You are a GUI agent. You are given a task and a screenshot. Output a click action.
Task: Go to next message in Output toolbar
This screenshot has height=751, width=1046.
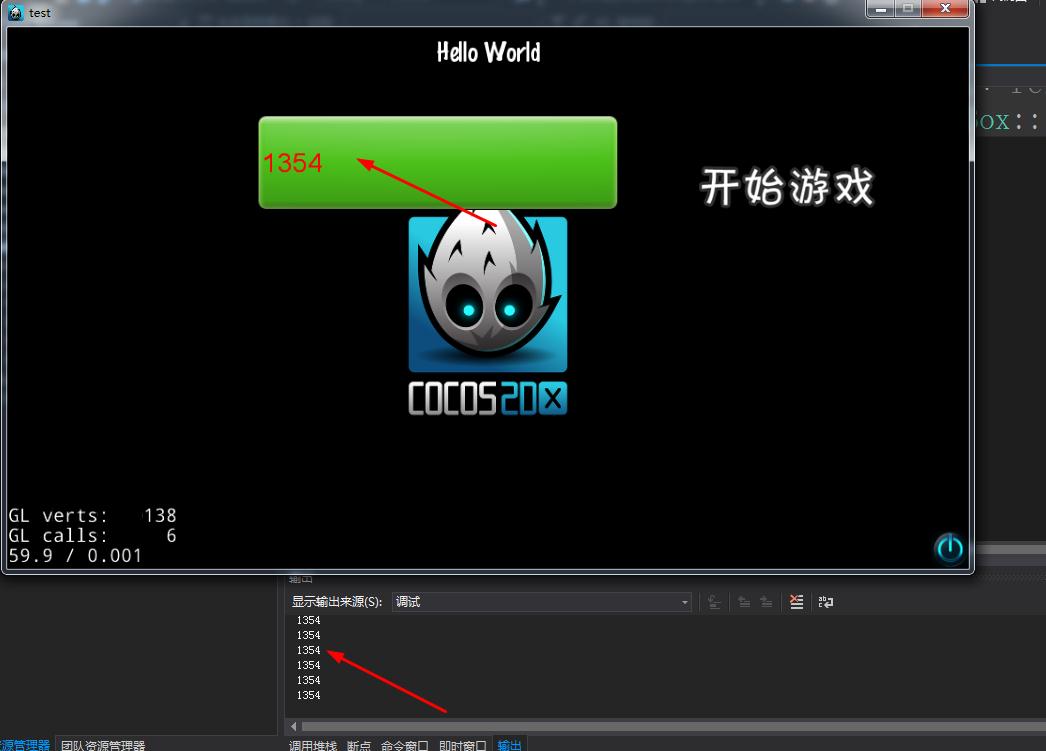click(766, 602)
